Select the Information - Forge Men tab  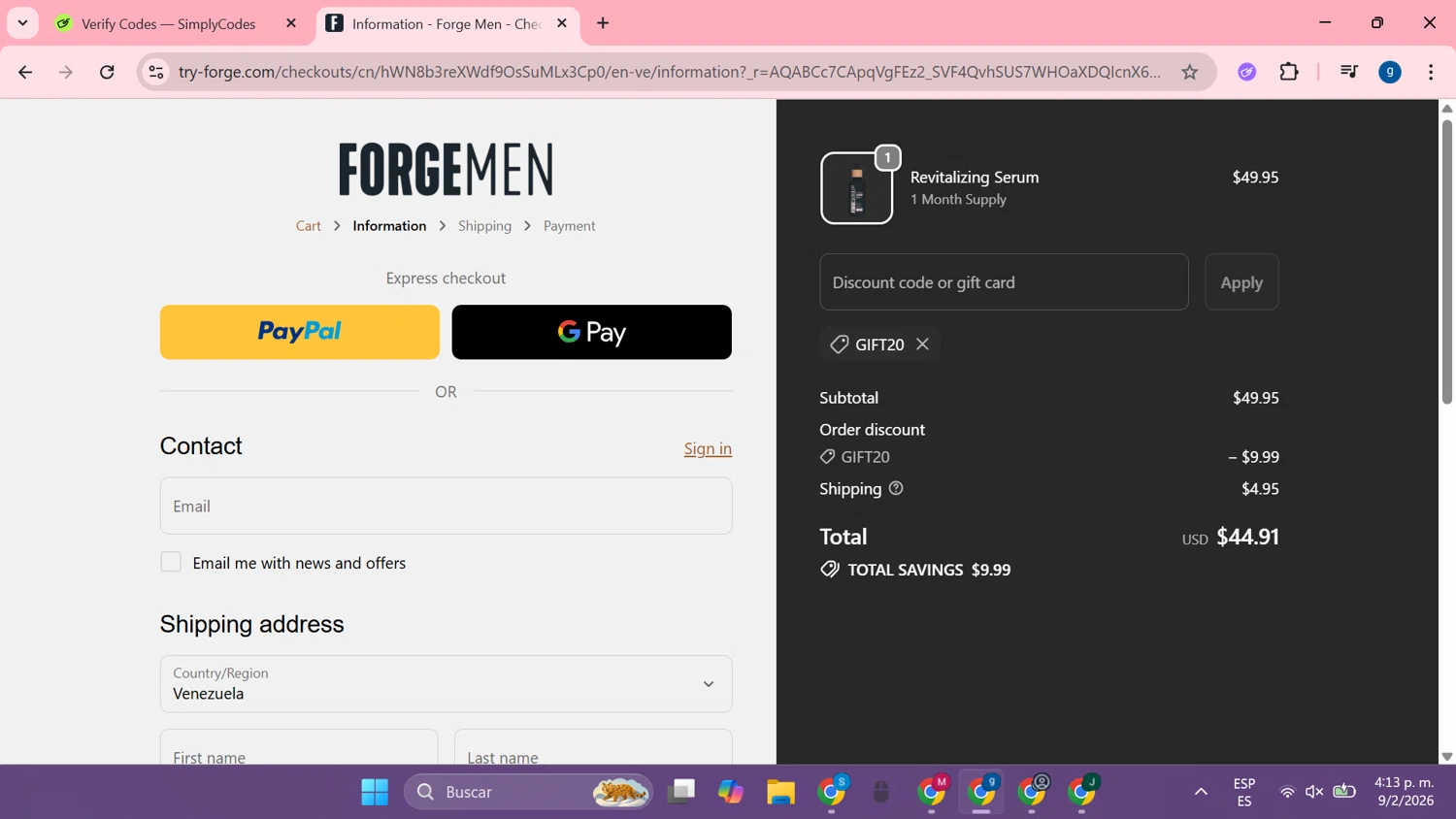(x=447, y=23)
